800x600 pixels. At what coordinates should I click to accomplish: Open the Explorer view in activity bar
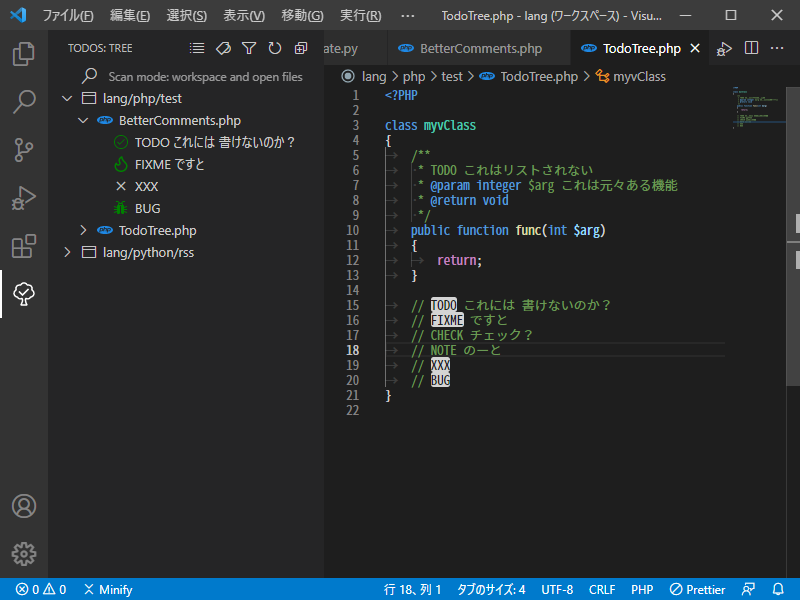tap(23, 54)
